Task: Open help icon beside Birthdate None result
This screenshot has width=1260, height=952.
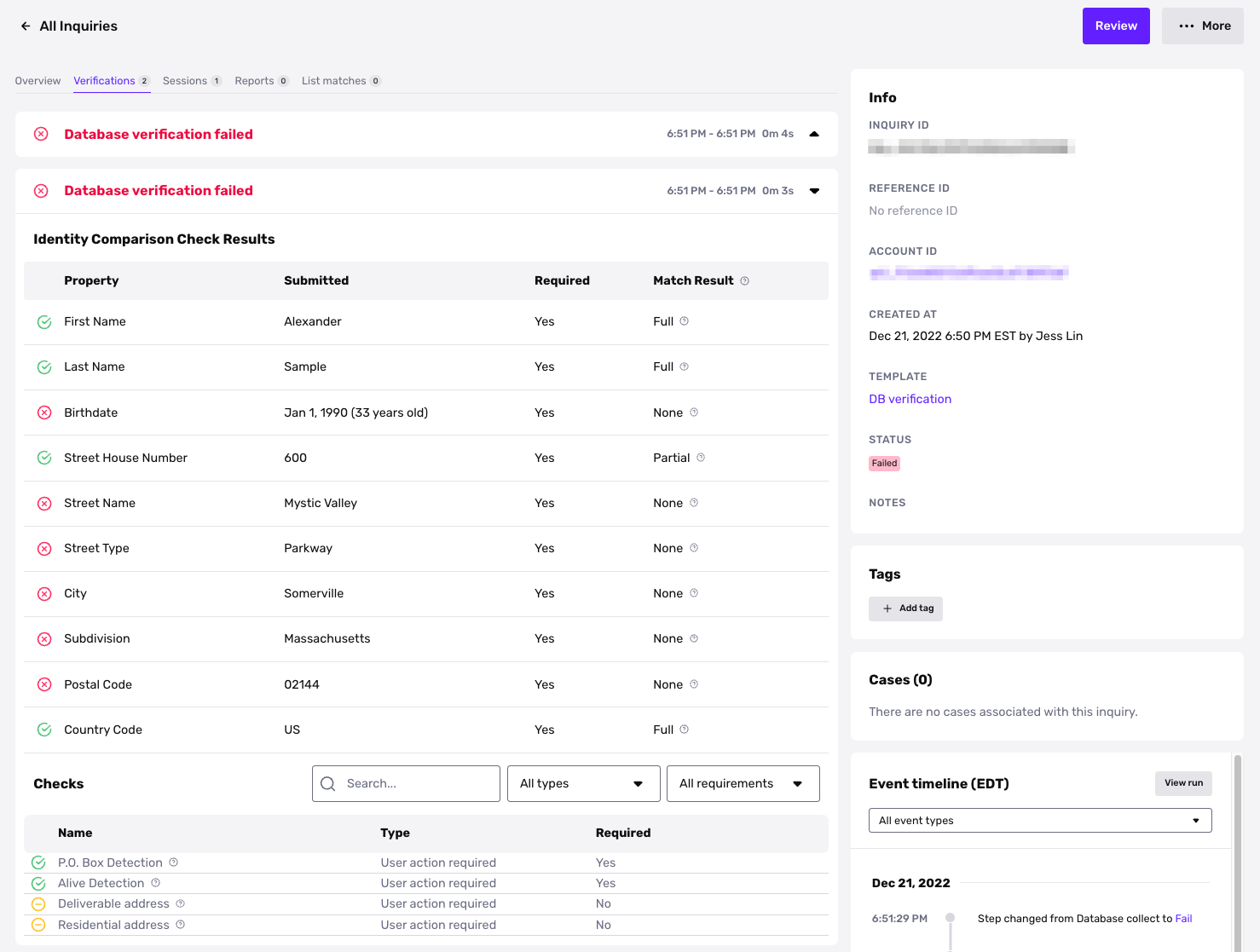Action: (x=694, y=413)
